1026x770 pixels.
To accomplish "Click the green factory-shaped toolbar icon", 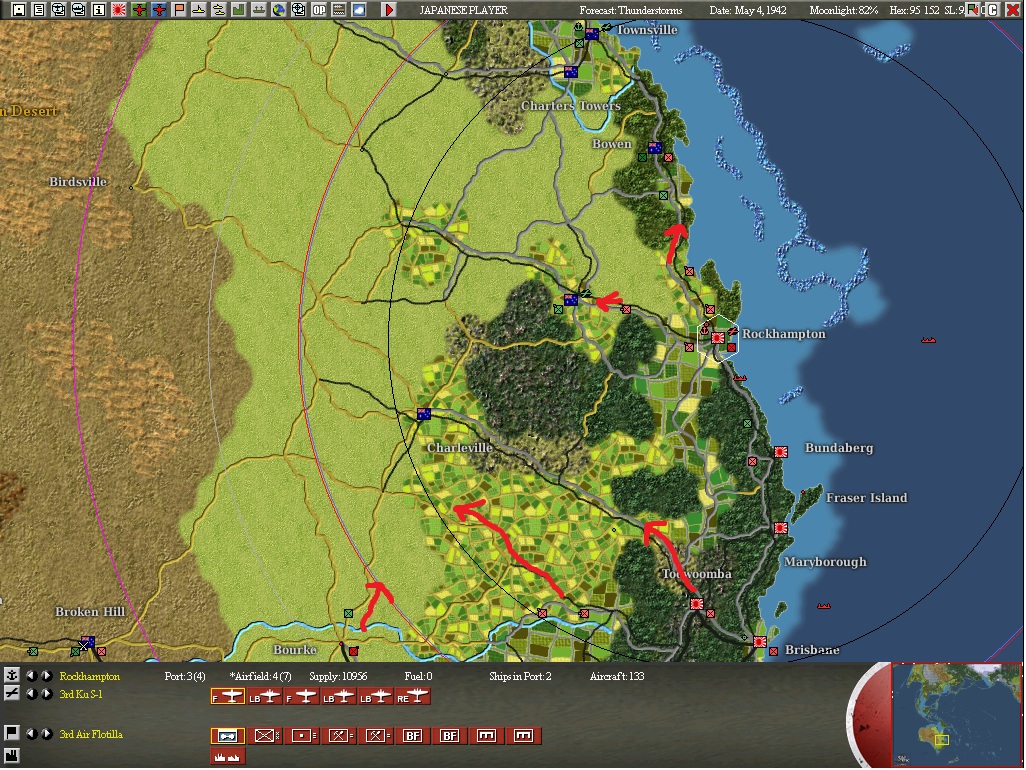I will (239, 10).
